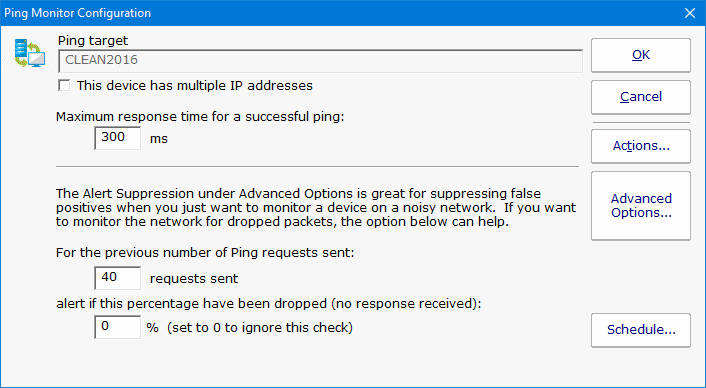Click the 'Ping target' label

tap(93, 41)
